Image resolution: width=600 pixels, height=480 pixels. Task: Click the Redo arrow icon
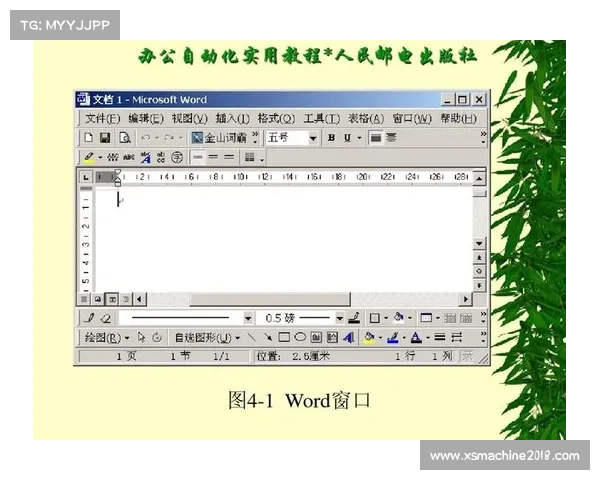pos(169,137)
